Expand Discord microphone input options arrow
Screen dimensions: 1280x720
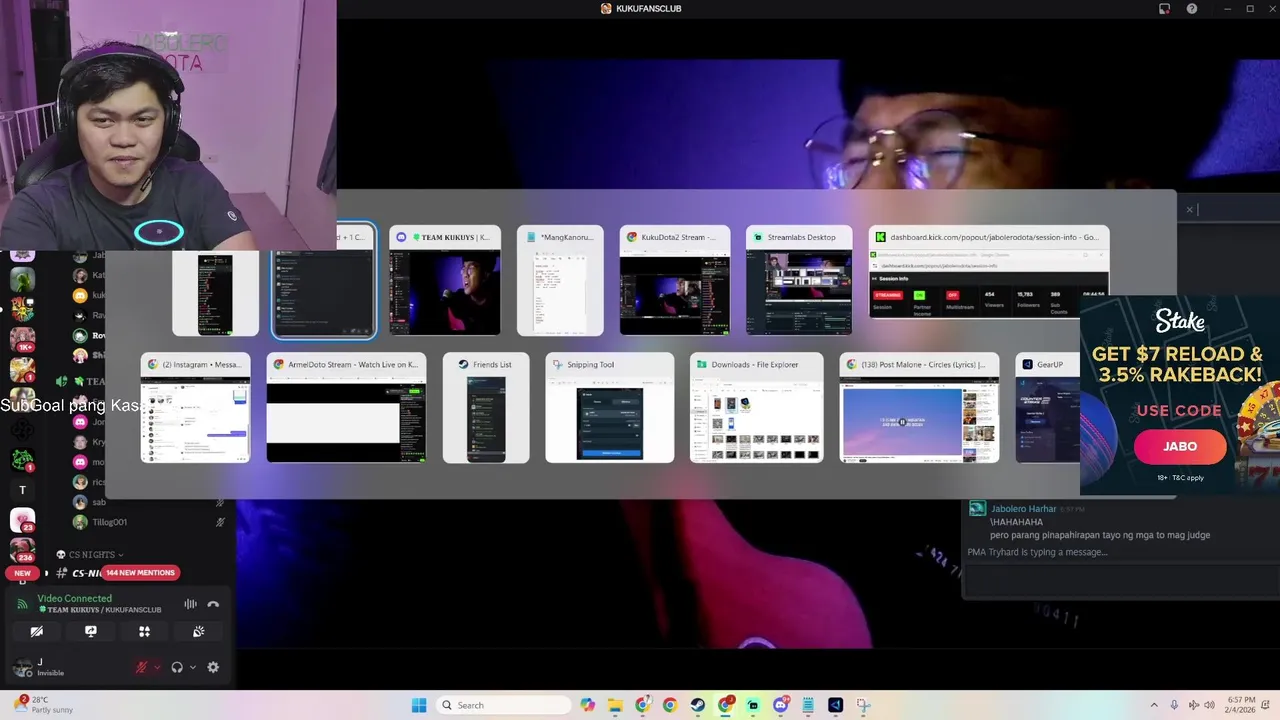[156, 667]
